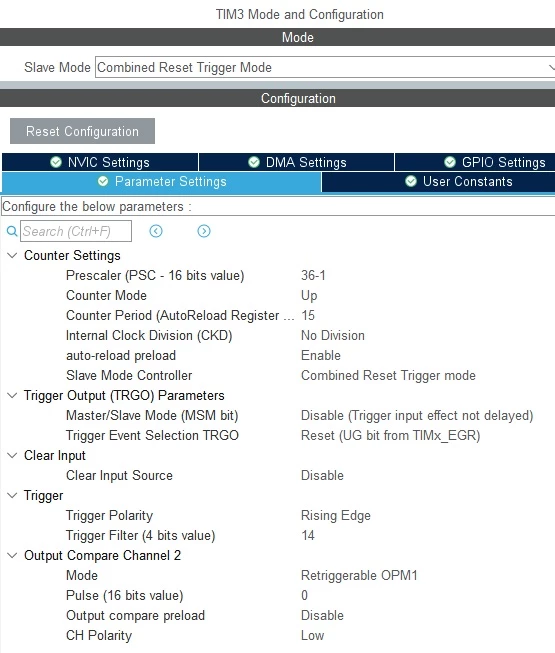Change Trigger Polarity Rising Edge value
The image size is (555, 653).
[x=336, y=515]
